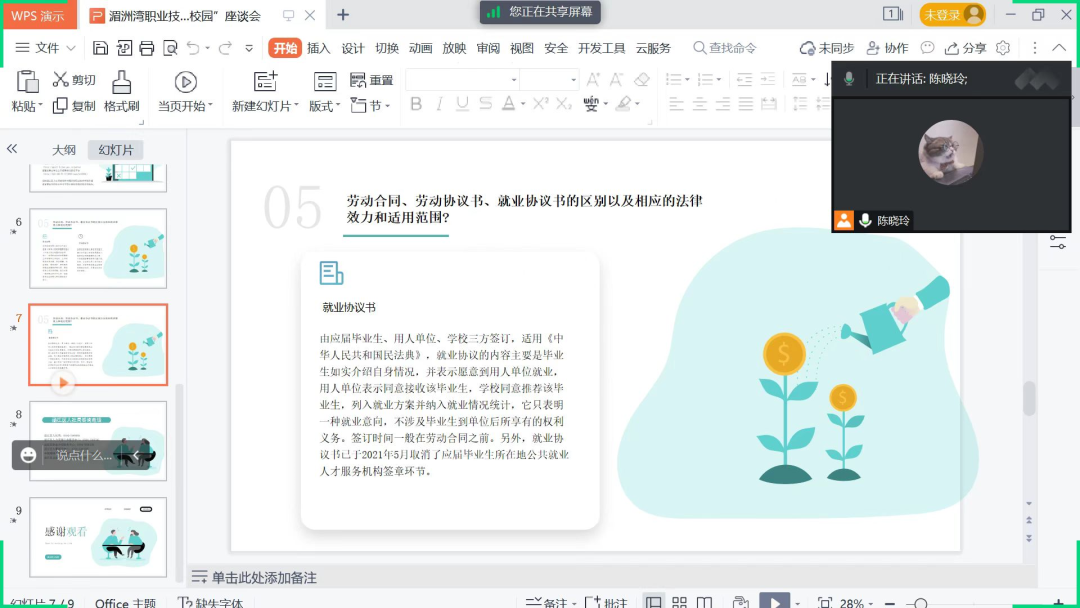This screenshot has width=1080, height=608.
Task: Click the 缺失字体 missing fonts button
Action: tap(211, 602)
